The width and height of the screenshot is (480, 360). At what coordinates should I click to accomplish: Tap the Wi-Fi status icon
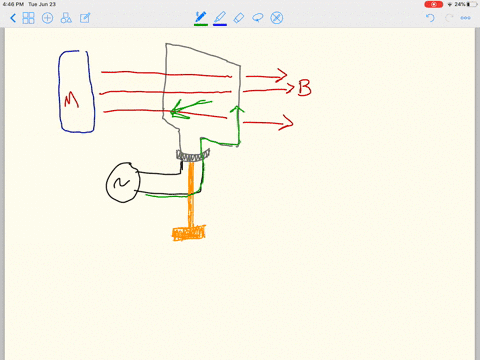450,4
